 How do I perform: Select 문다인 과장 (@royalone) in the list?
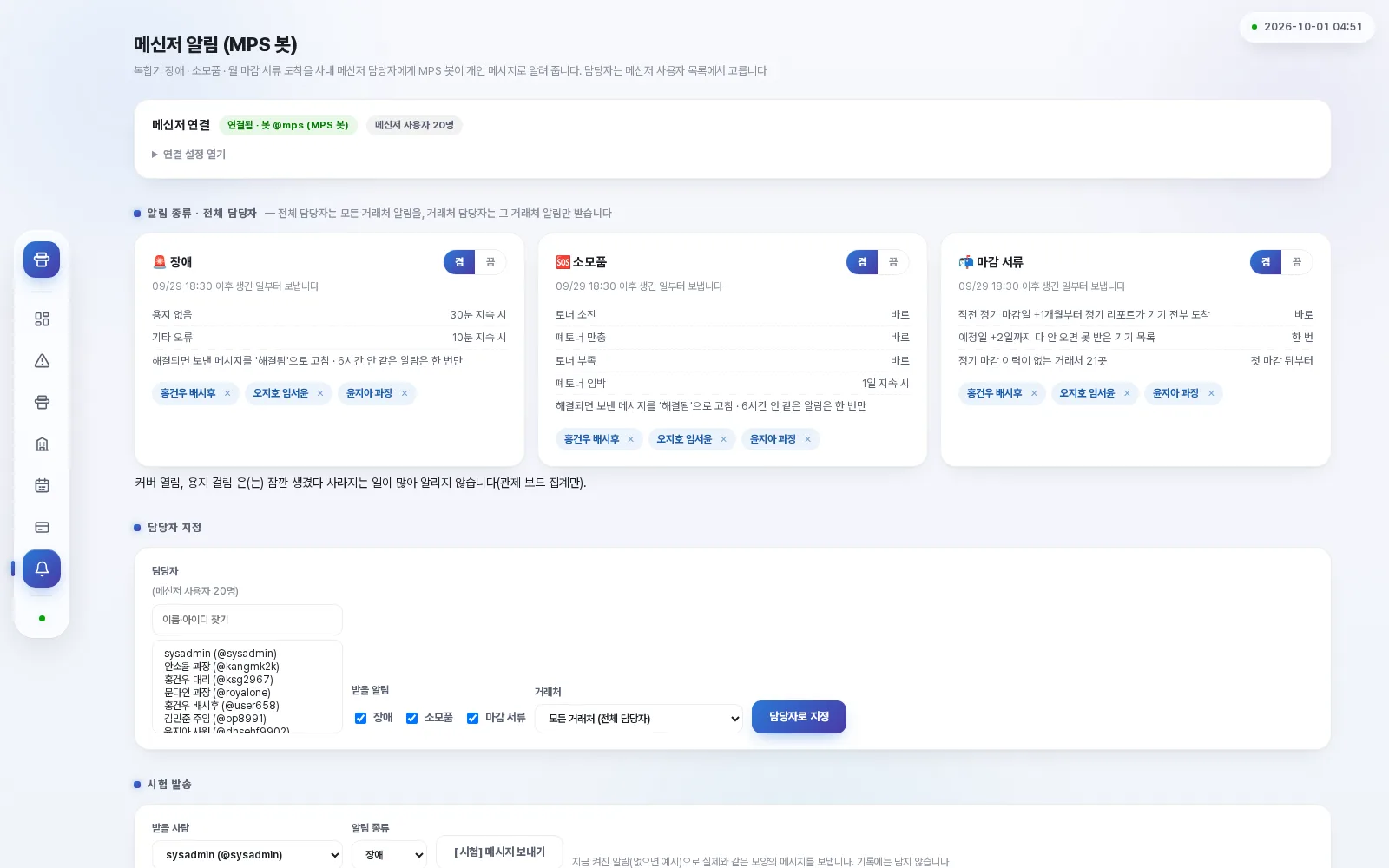click(x=217, y=693)
